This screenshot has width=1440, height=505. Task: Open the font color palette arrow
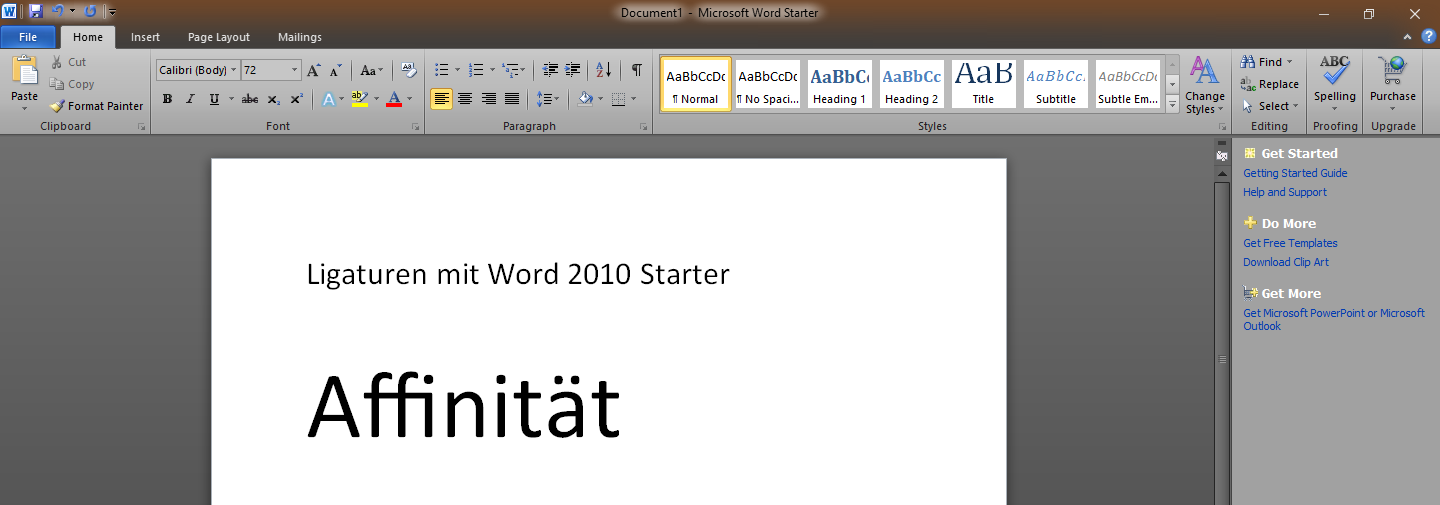(411, 99)
